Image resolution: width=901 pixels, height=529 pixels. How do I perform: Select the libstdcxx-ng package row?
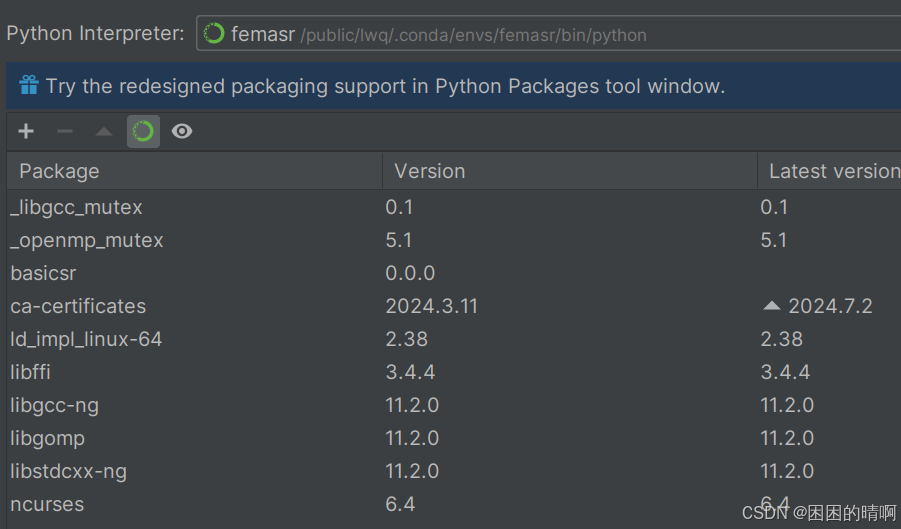(68, 471)
